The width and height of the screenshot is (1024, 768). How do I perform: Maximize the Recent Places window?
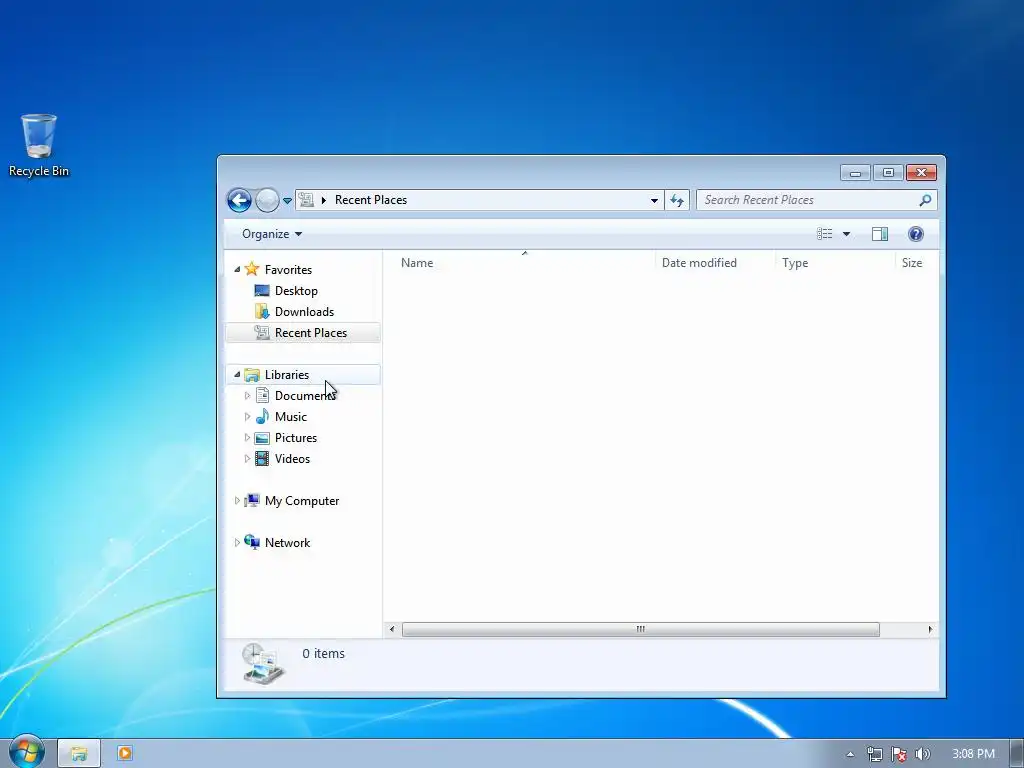tap(888, 172)
